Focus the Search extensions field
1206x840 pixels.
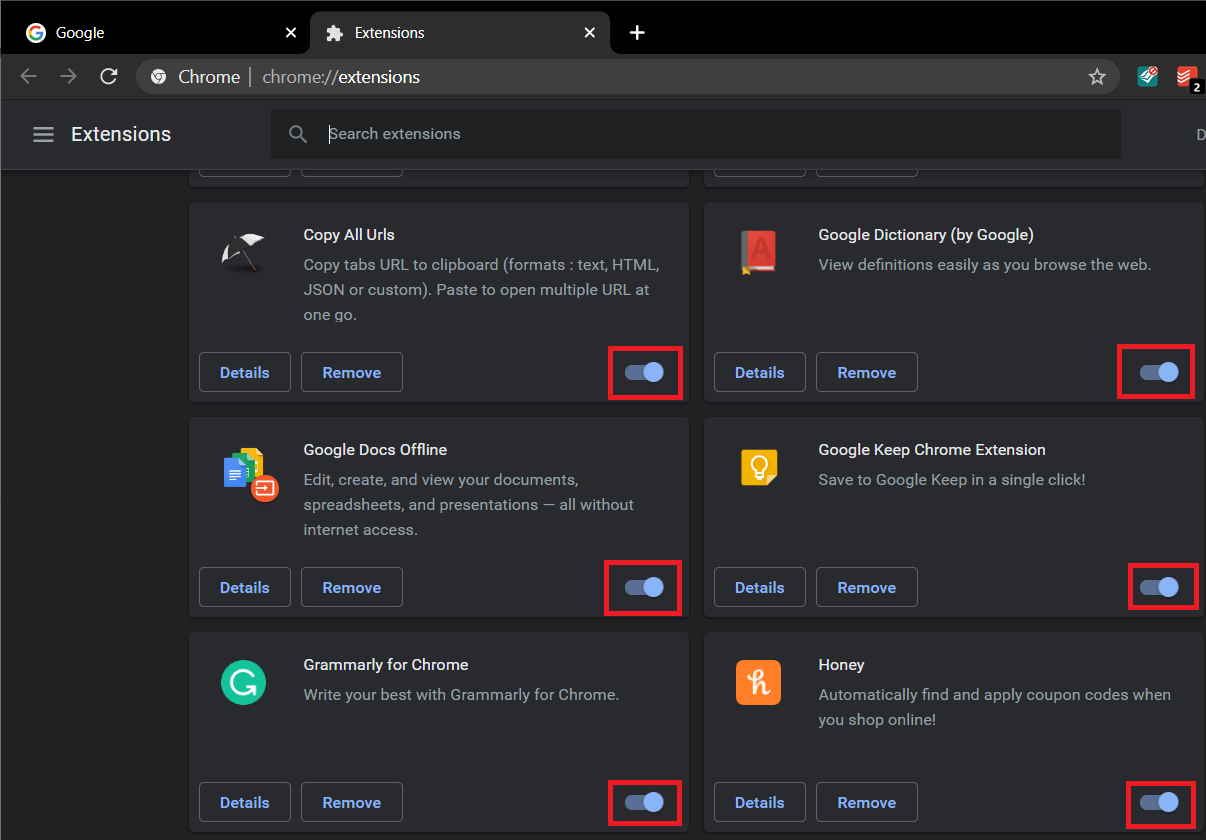[700, 134]
